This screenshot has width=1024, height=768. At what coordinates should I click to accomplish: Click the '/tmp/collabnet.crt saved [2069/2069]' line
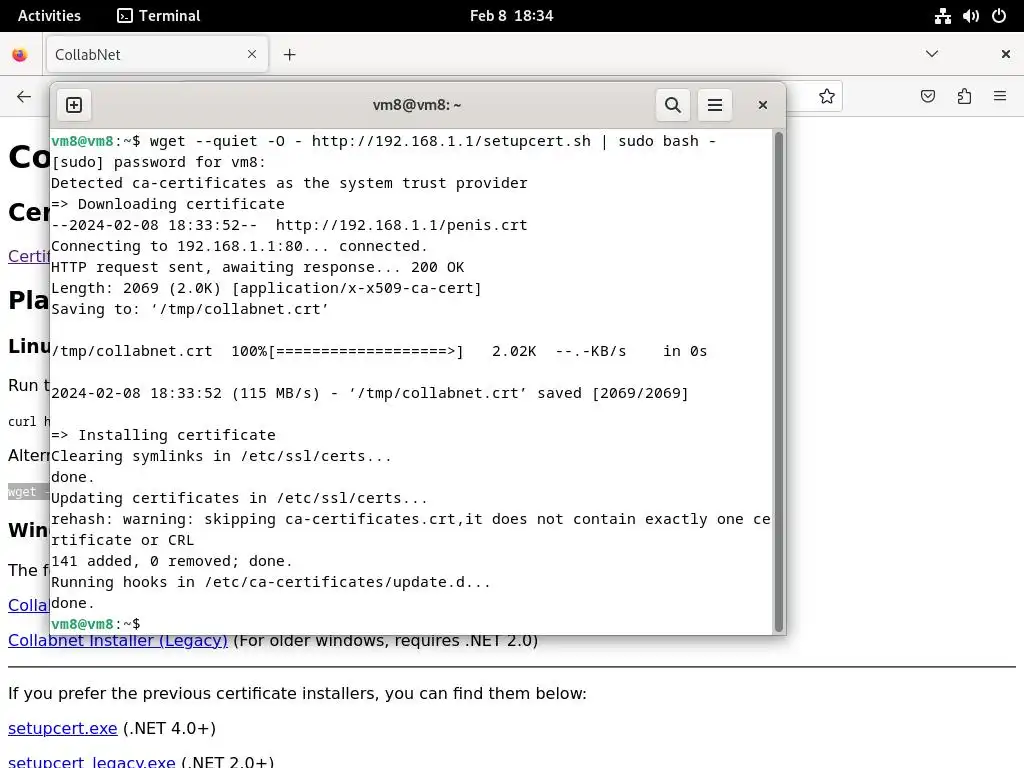370,393
